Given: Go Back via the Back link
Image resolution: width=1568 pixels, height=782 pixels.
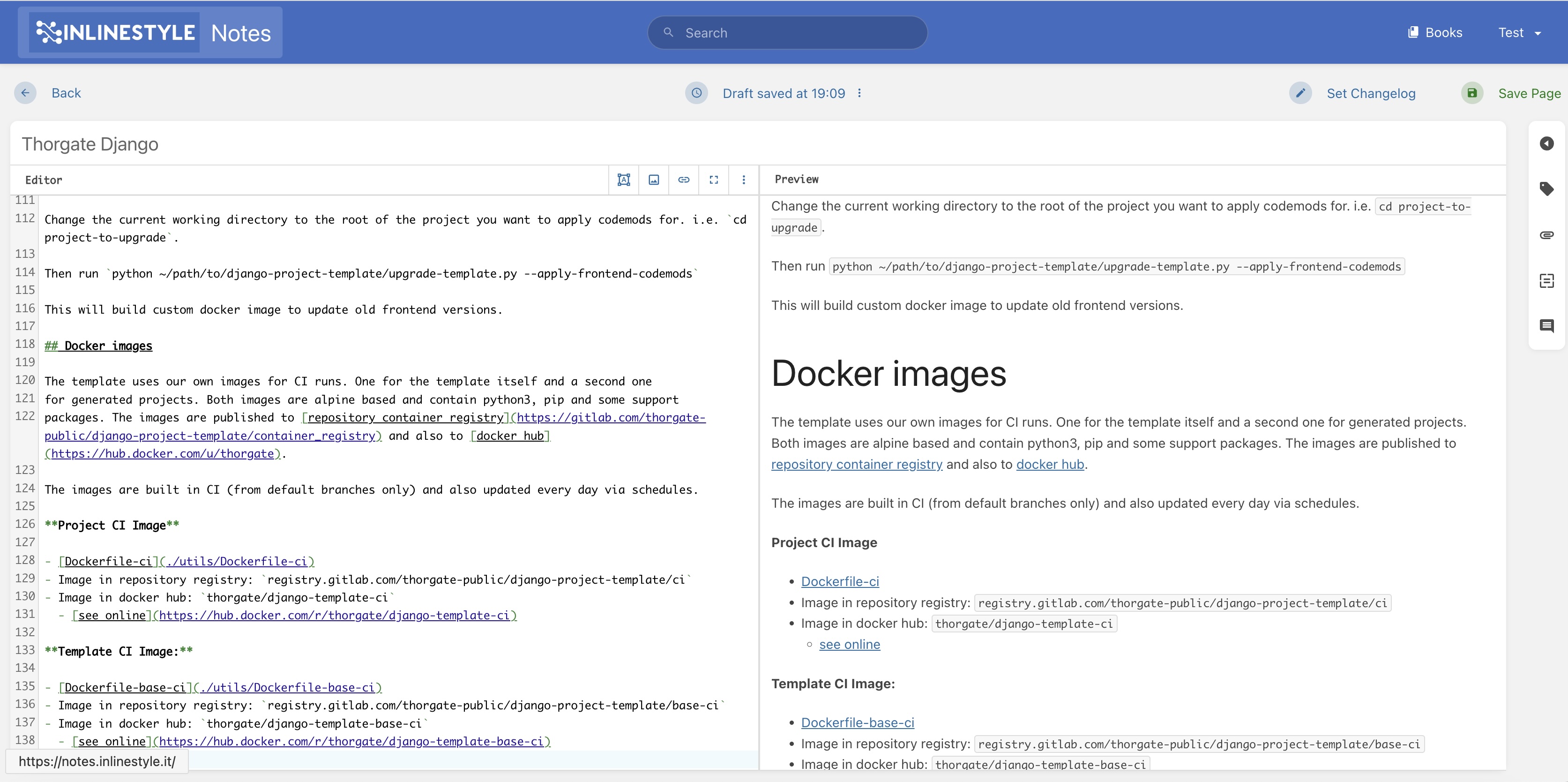Looking at the screenshot, I should coord(67,92).
